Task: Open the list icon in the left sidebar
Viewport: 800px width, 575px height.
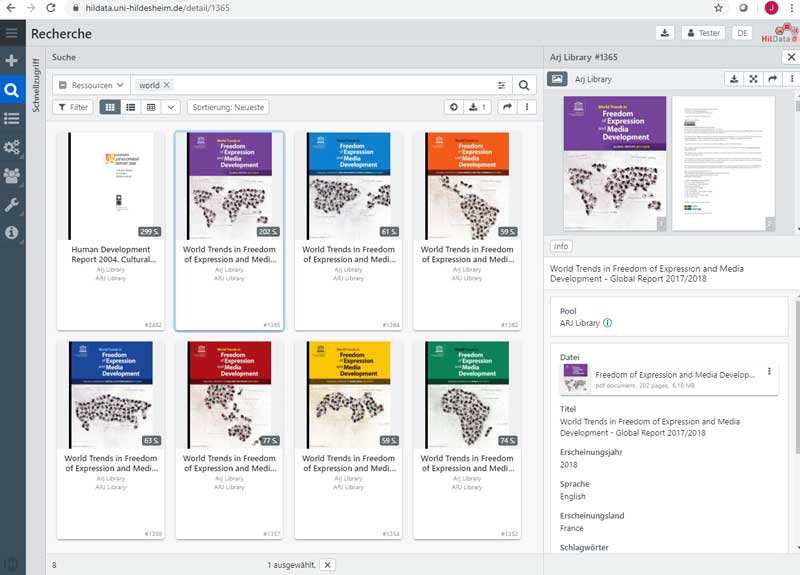Action: (x=11, y=118)
